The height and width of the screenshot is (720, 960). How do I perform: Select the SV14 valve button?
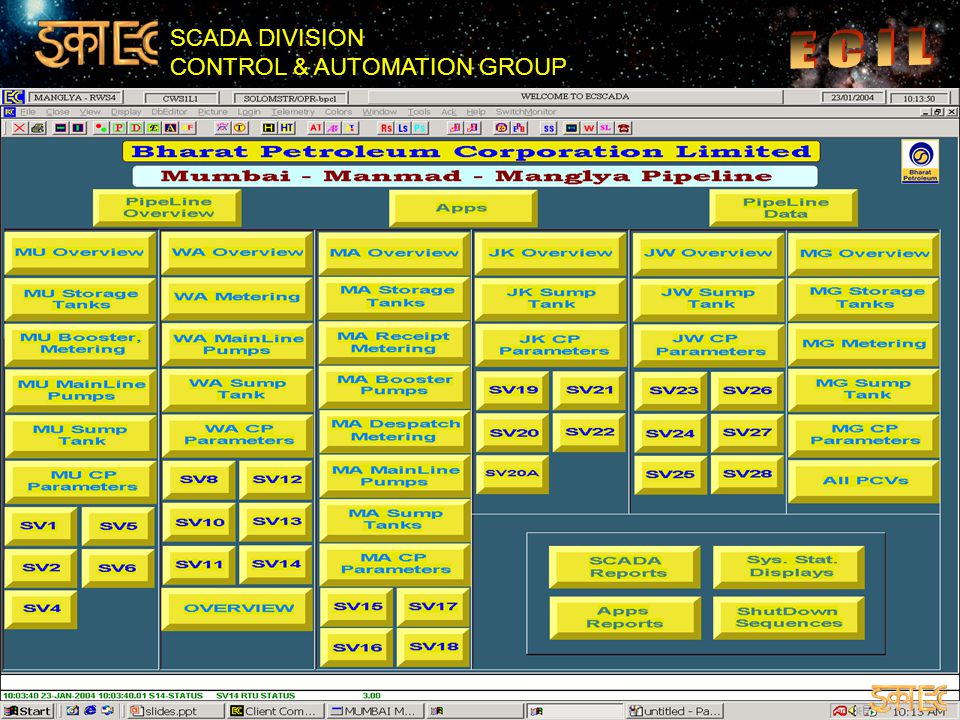click(x=276, y=564)
